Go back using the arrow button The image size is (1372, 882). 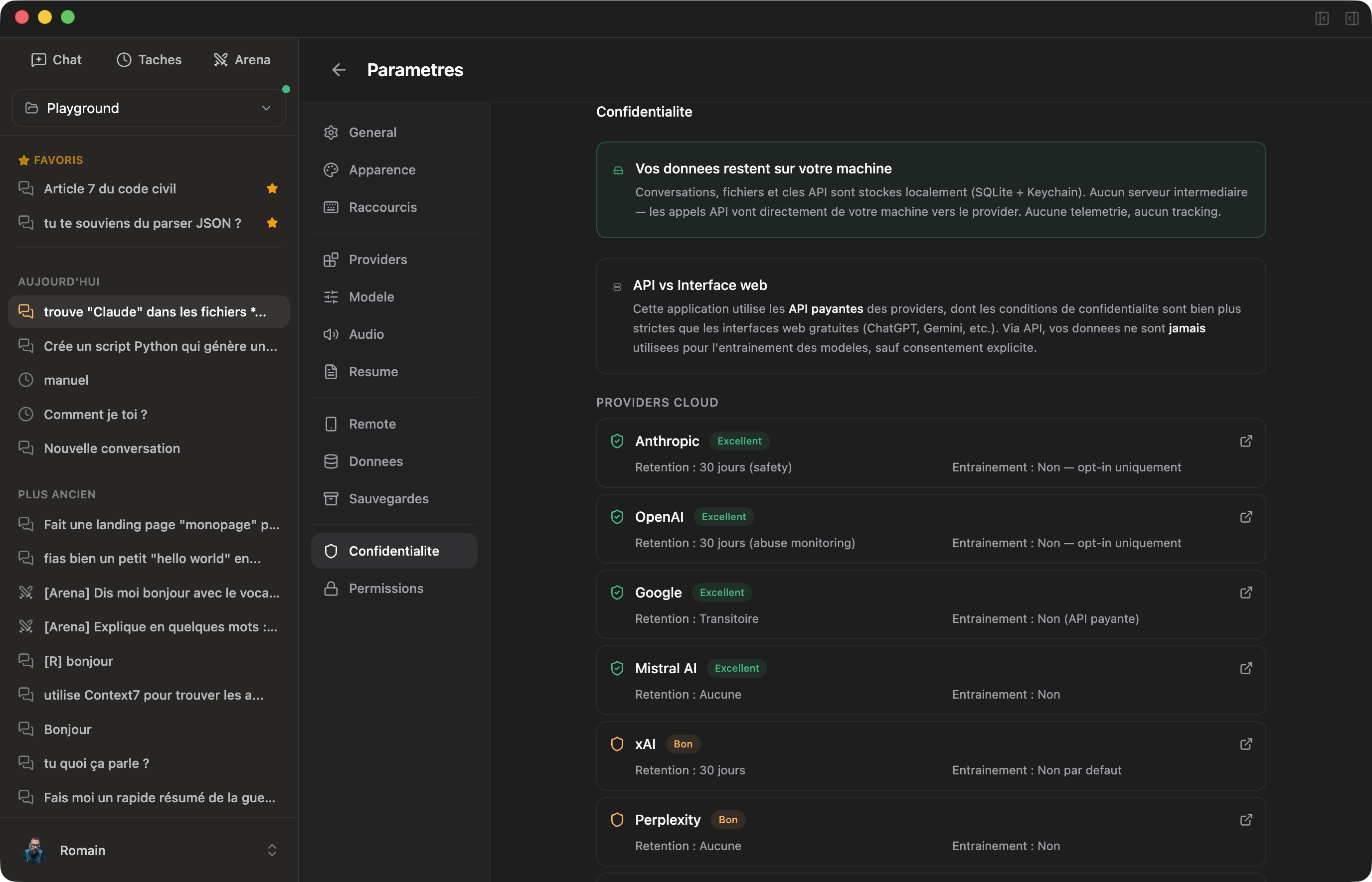pyautogui.click(x=339, y=69)
